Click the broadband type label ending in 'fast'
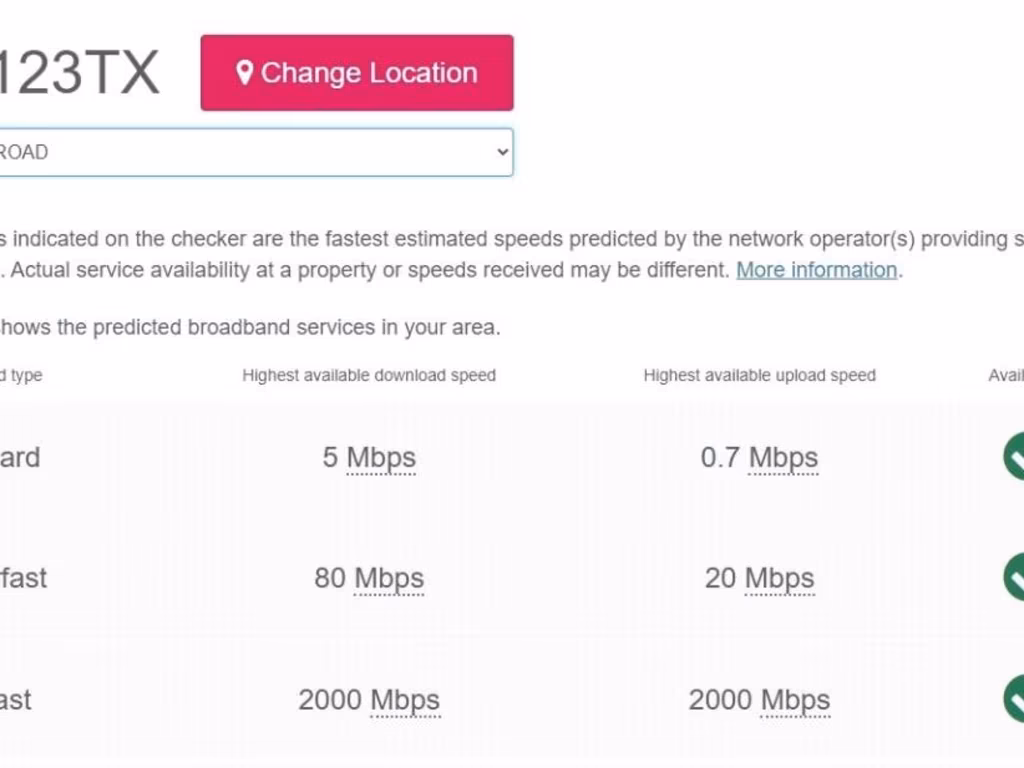 (x=22, y=578)
